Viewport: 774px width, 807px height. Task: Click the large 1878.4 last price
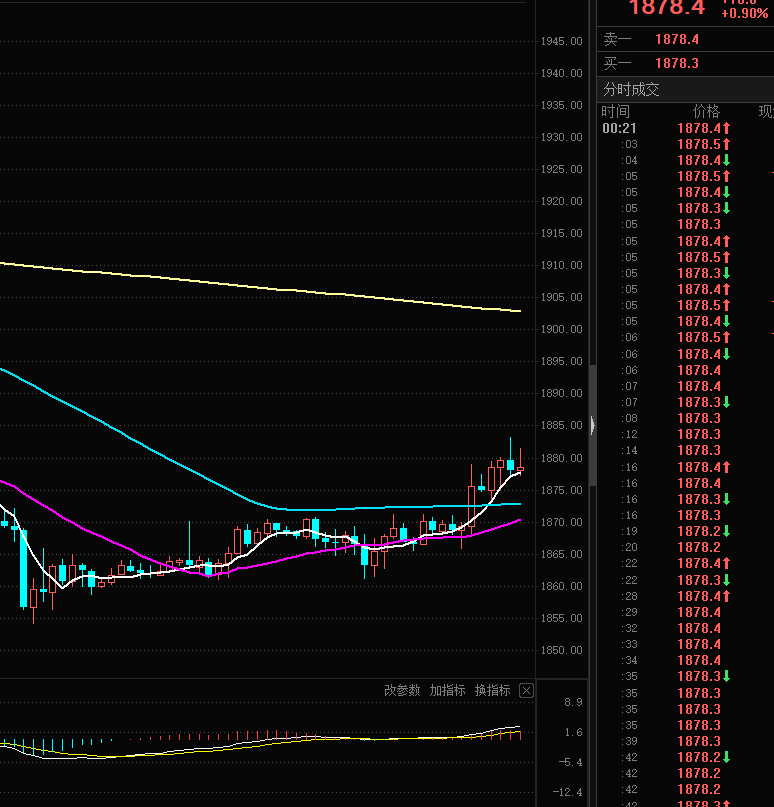click(667, 7)
